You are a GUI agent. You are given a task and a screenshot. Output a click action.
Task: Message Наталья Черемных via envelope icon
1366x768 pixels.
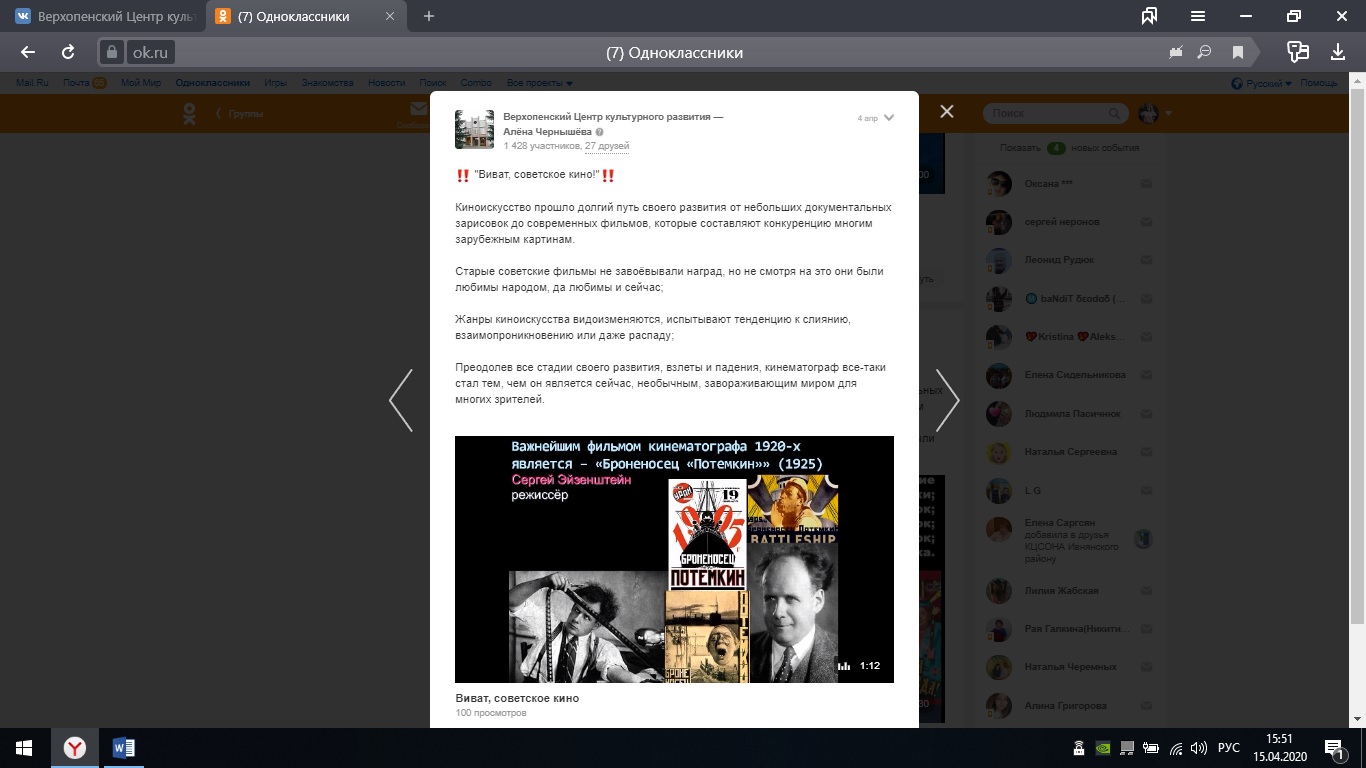tap(1146, 667)
